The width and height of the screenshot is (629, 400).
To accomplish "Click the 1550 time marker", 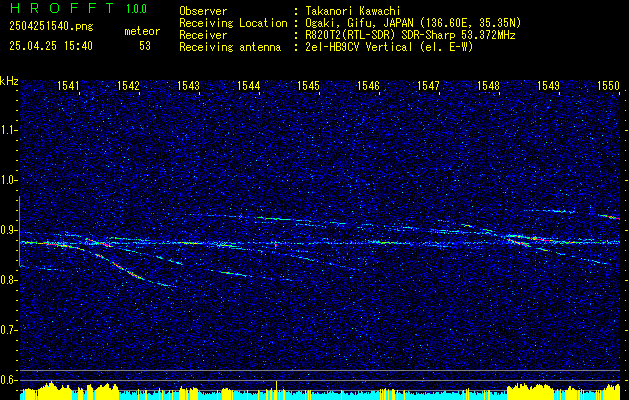I will 608,85.
